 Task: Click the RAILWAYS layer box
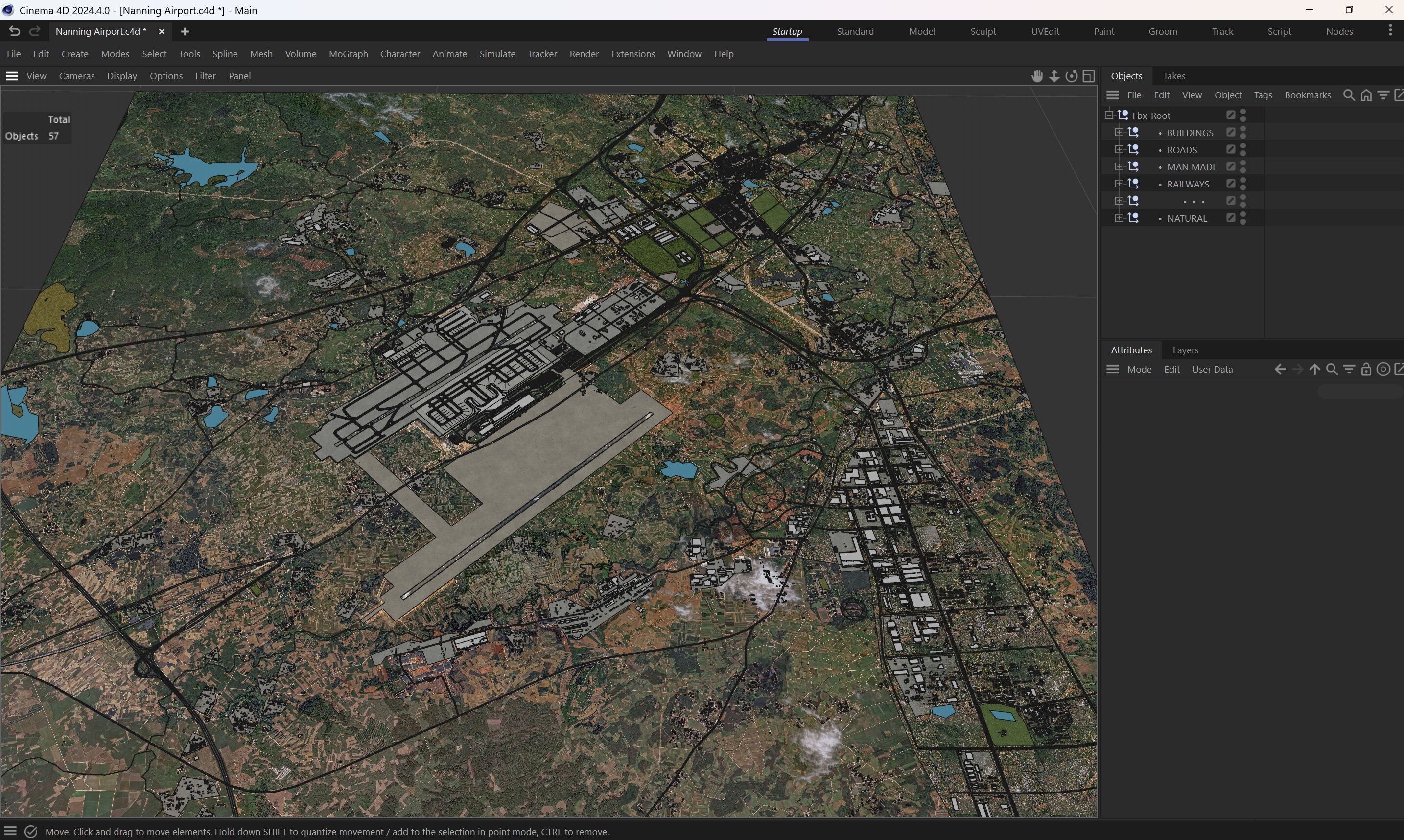(x=1231, y=184)
